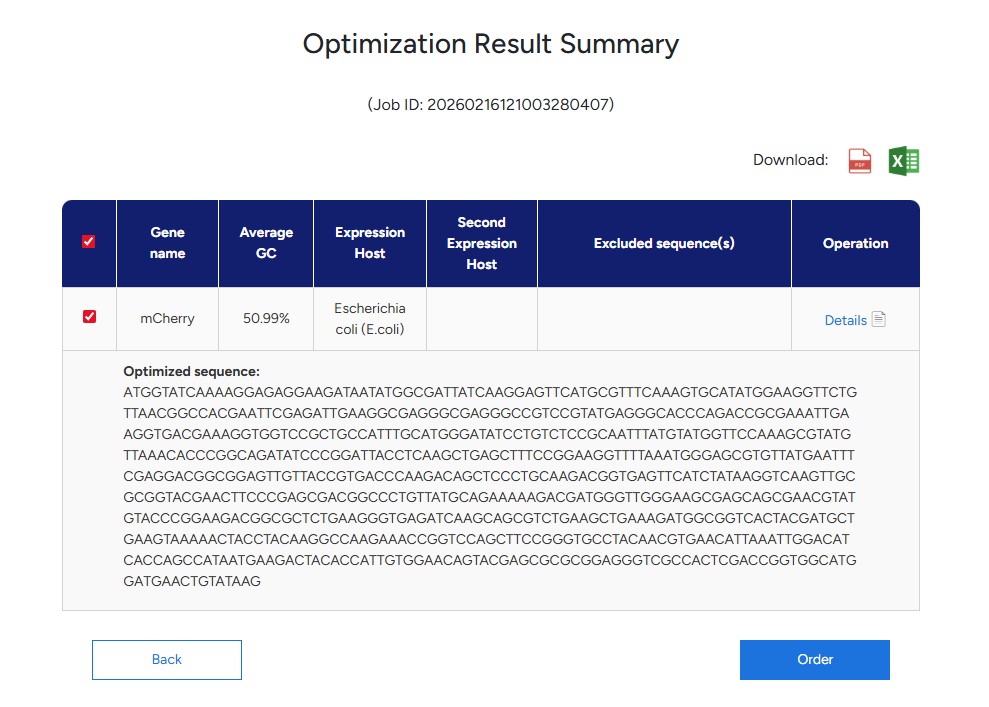Click the Escherichia coli host cell entry
Viewport: 989px width, 707px height.
coord(369,320)
